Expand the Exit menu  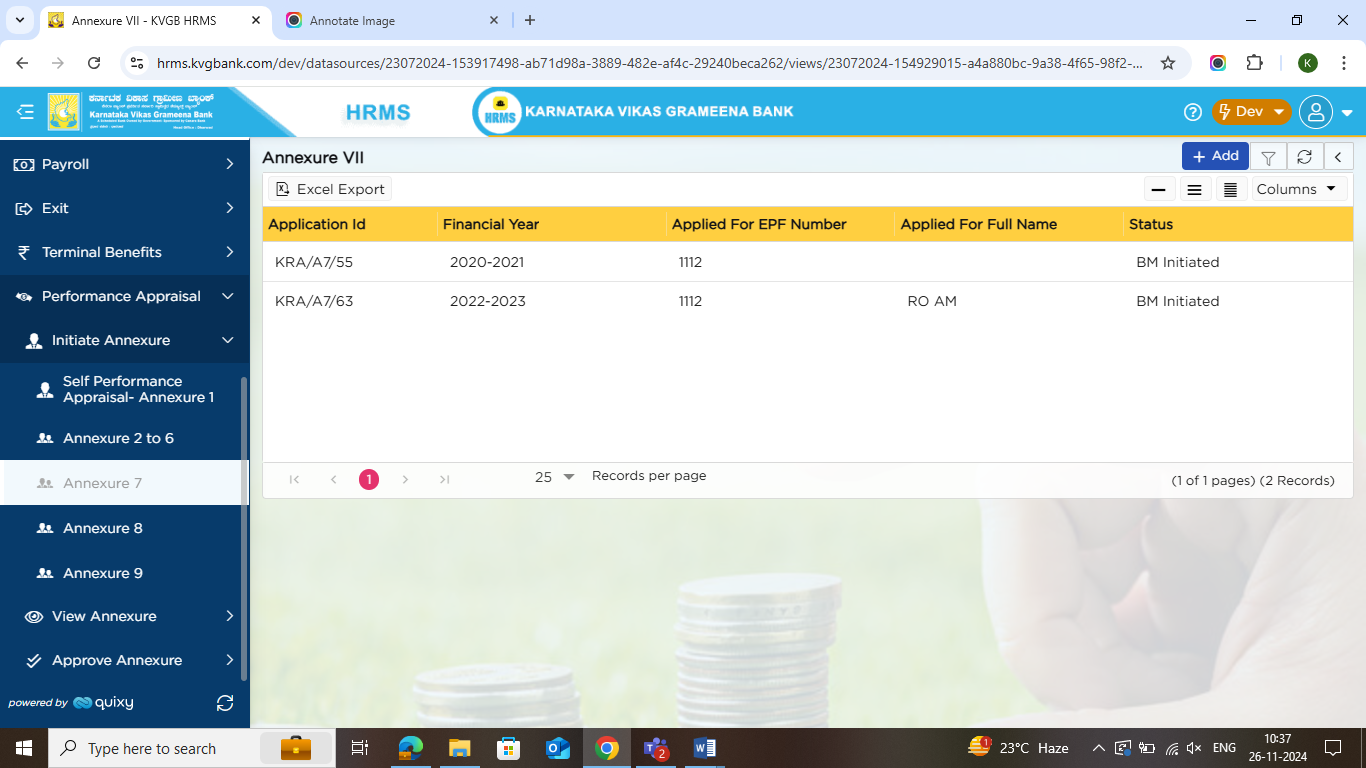point(124,208)
